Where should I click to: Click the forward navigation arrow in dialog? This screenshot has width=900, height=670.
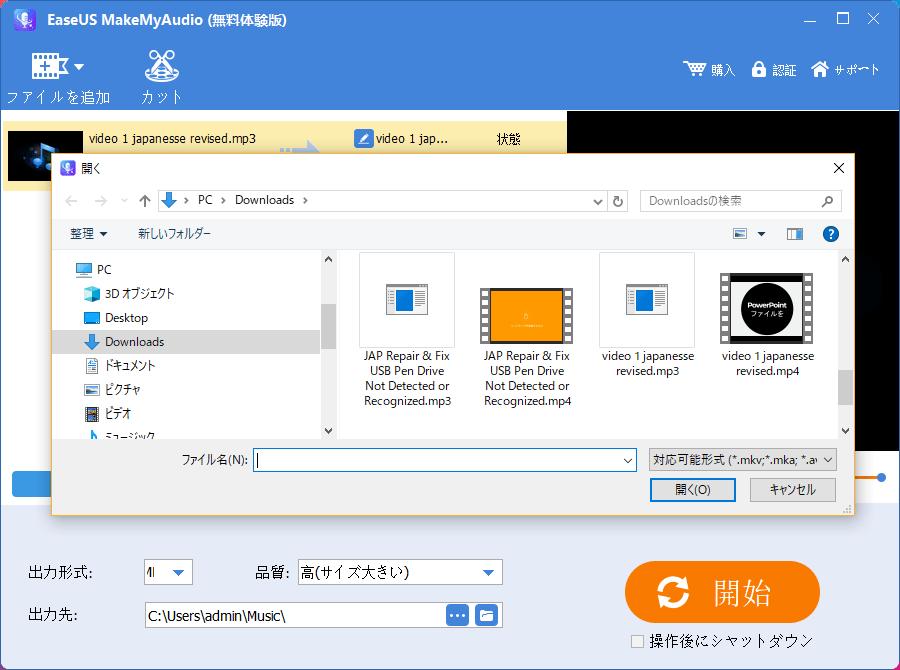100,200
